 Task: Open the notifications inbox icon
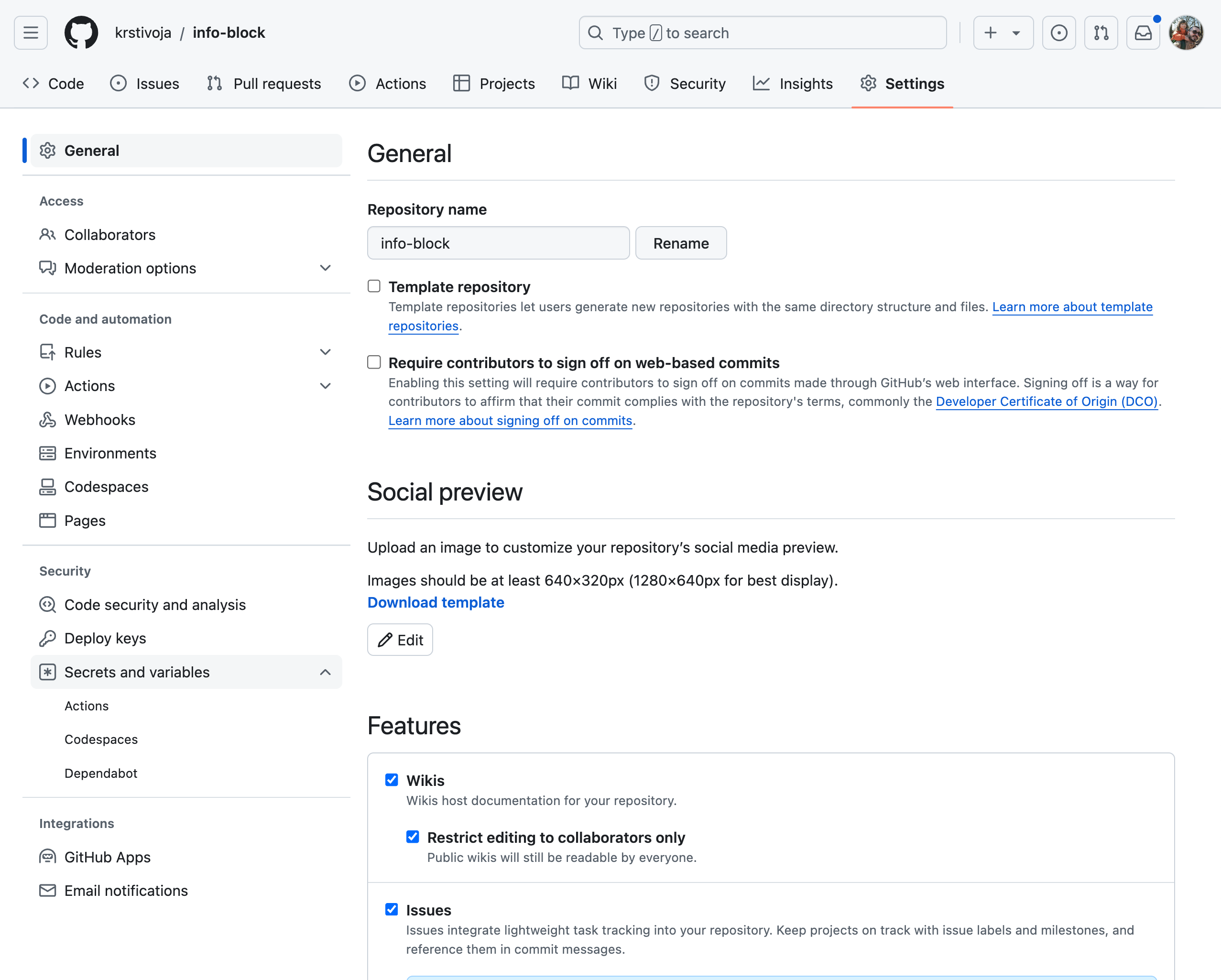[x=1143, y=33]
